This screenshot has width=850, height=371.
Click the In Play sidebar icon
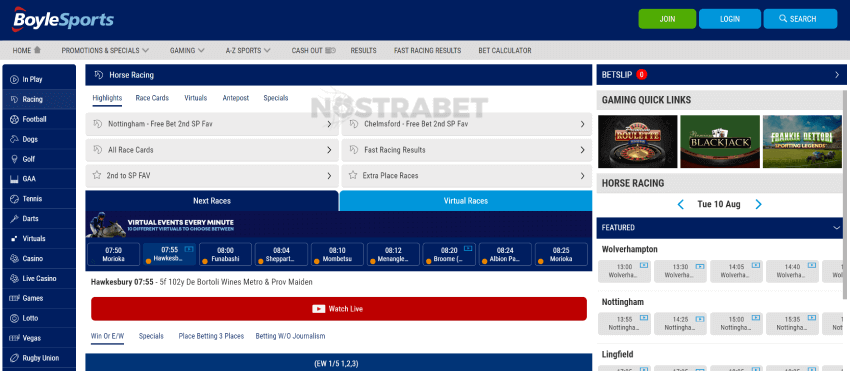point(14,79)
